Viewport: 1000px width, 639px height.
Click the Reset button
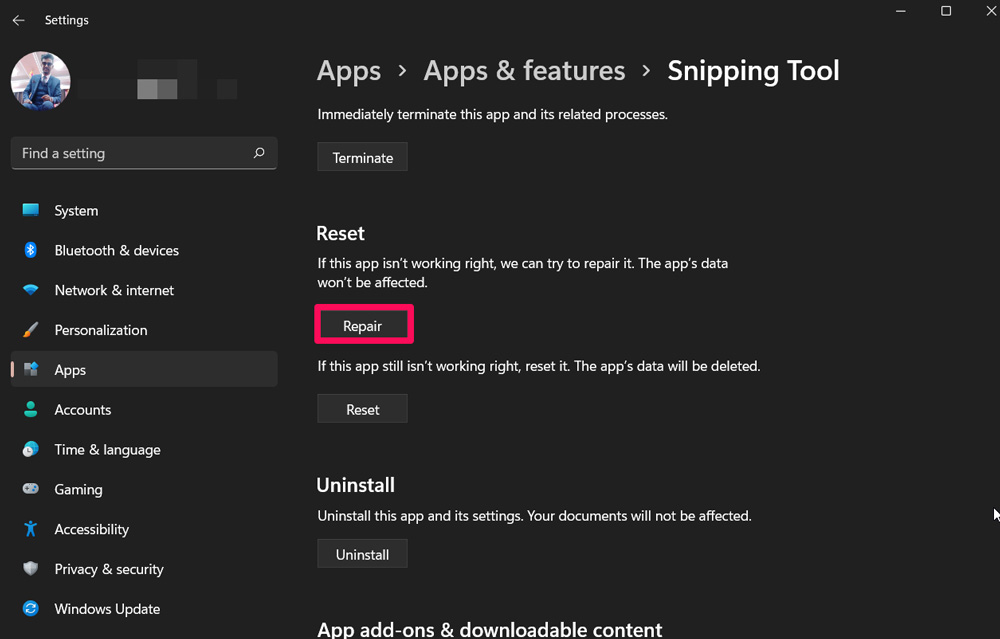pos(362,409)
